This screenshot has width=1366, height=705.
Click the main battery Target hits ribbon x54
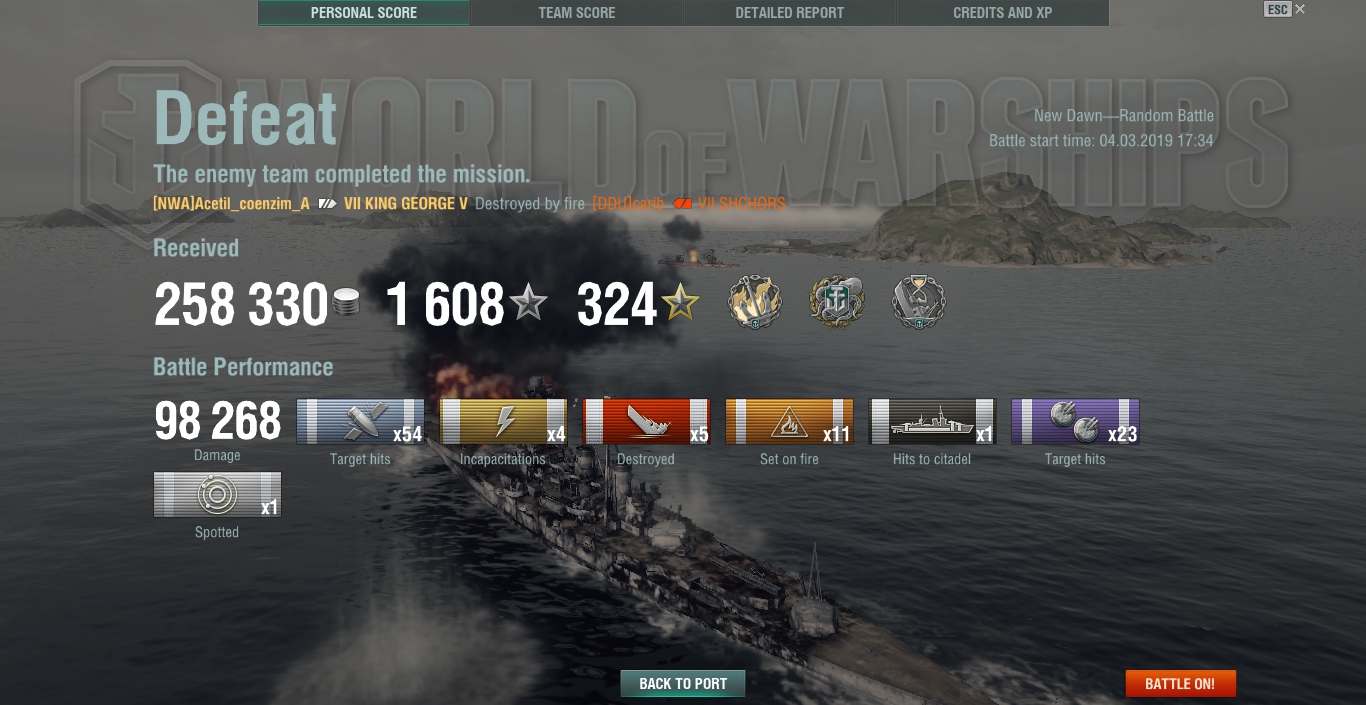[360, 421]
